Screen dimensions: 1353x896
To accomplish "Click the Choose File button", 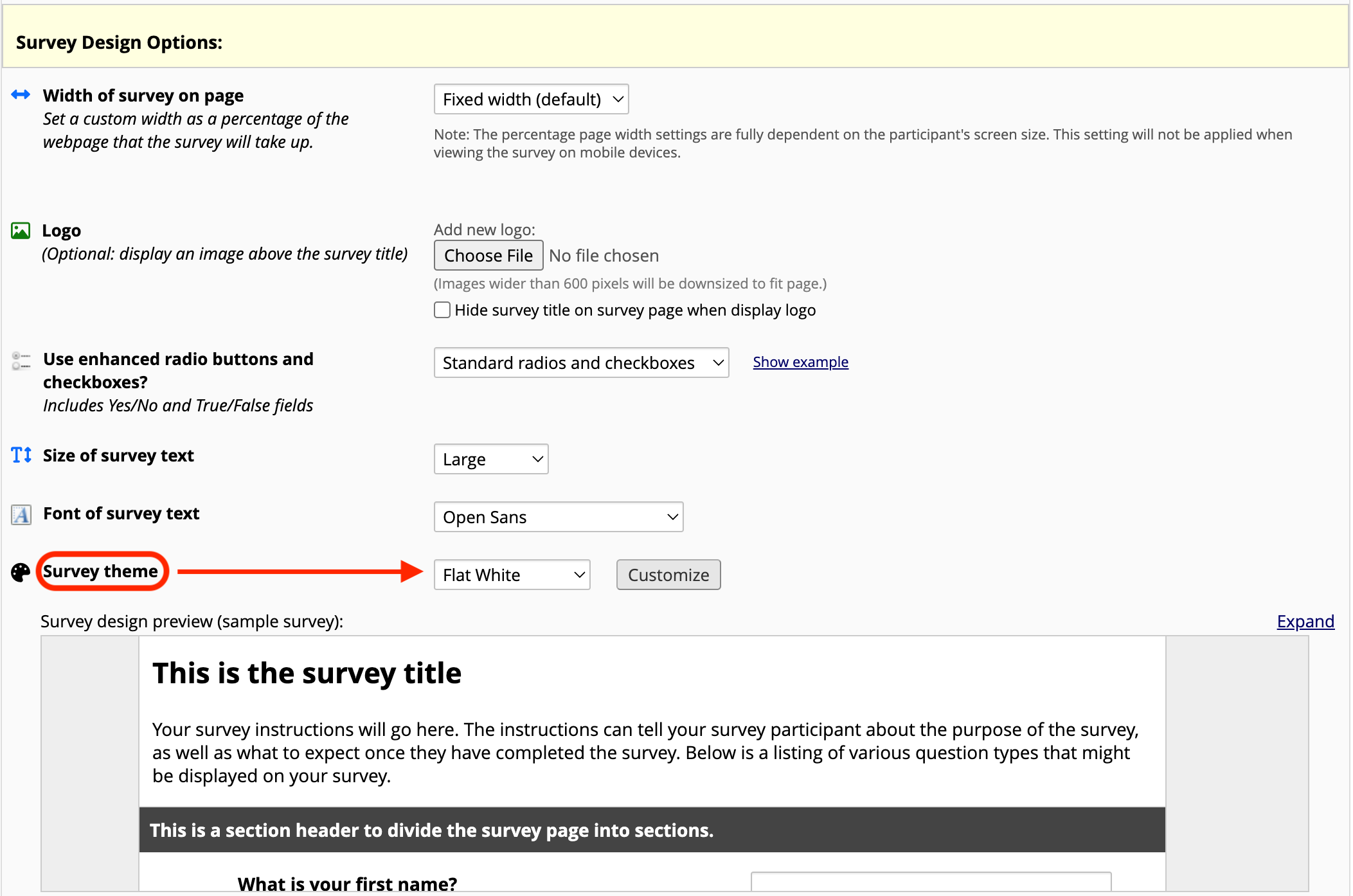I will tap(488, 255).
